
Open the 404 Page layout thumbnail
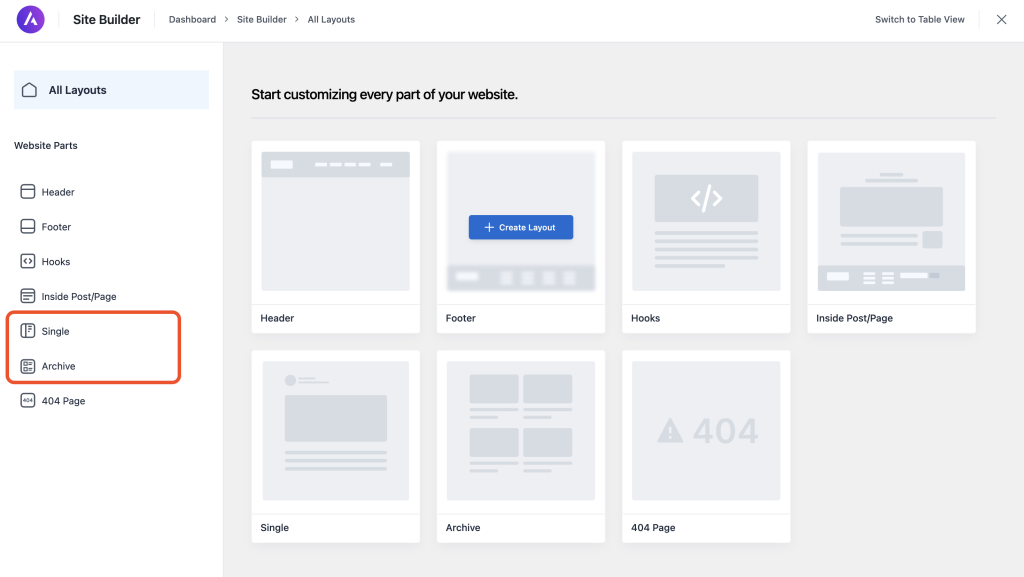point(706,431)
